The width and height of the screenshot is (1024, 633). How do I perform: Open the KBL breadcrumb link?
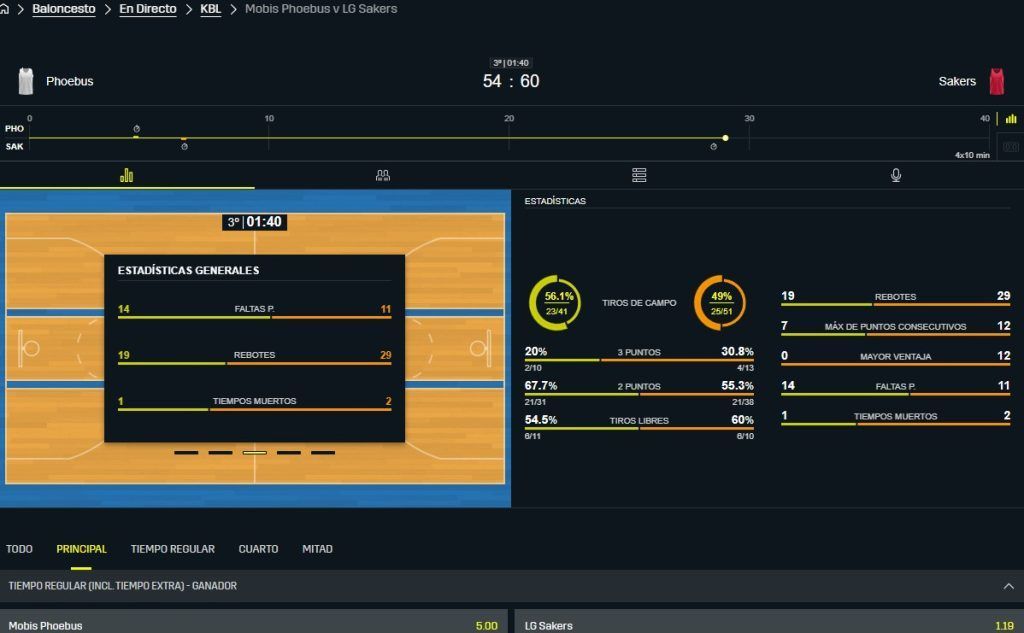pyautogui.click(x=210, y=9)
